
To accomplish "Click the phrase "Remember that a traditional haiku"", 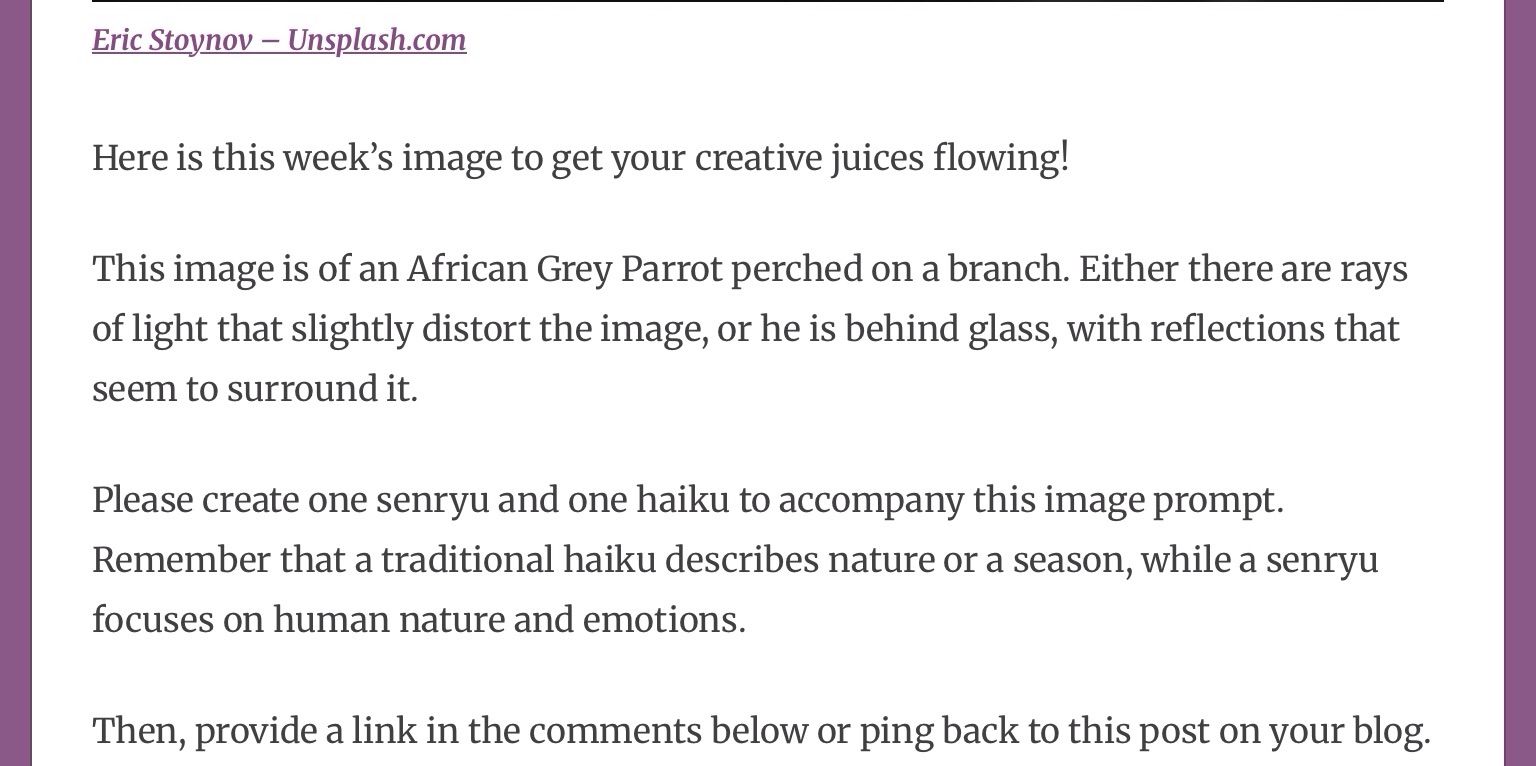I will [x=374, y=560].
